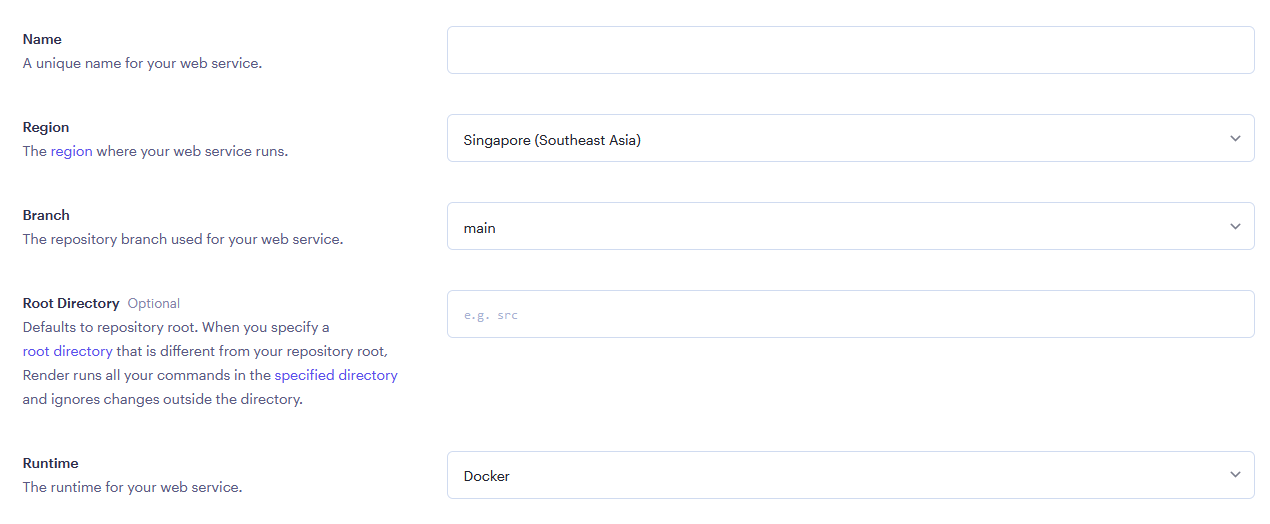Click the chevron arrow in the Branch selector
This screenshot has height=524, width=1270.
pos(1235,227)
